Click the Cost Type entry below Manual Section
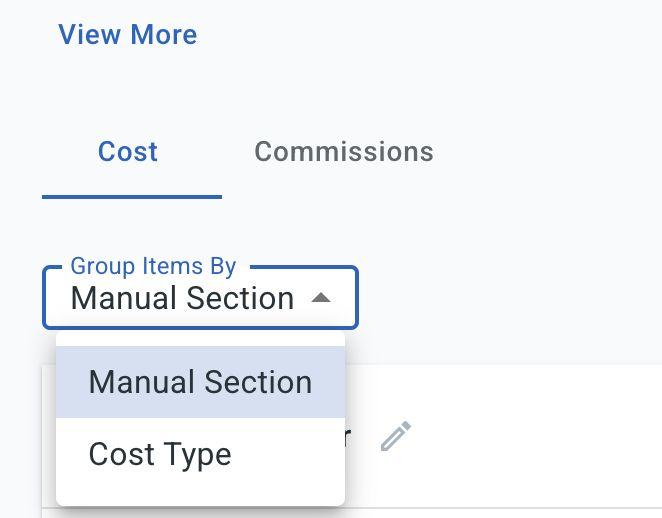 [160, 454]
